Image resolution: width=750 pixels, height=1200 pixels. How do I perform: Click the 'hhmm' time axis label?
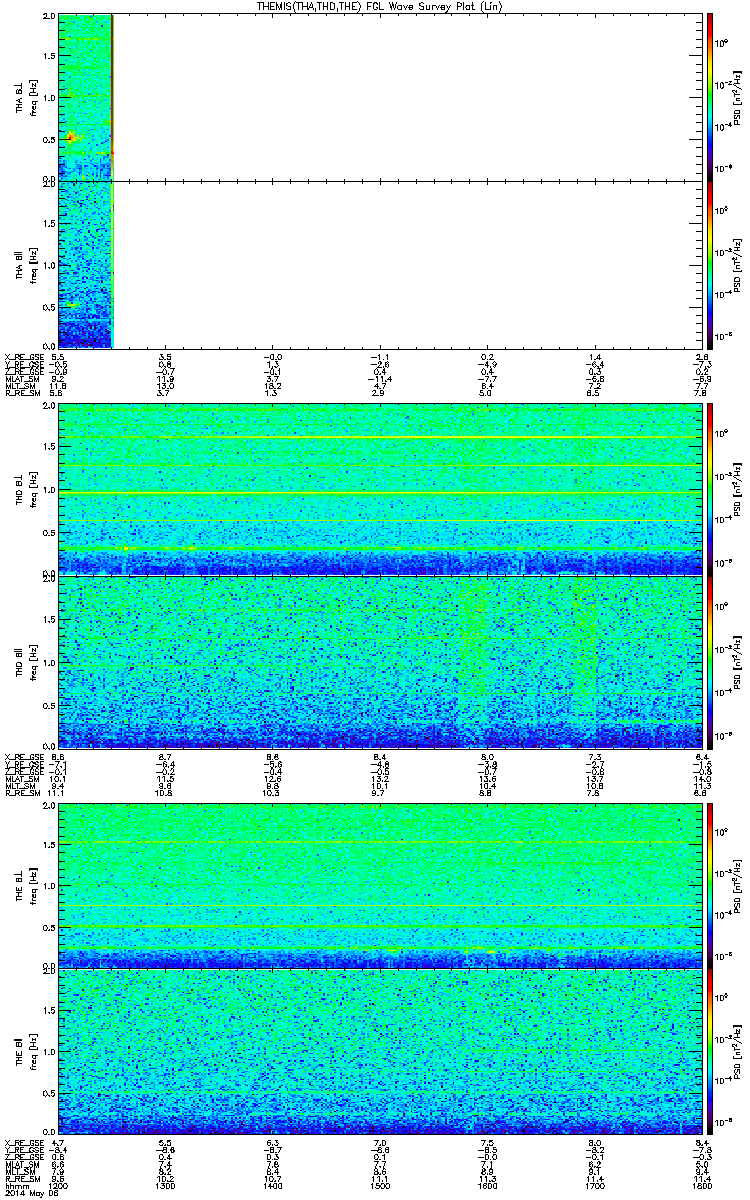coord(15,1186)
